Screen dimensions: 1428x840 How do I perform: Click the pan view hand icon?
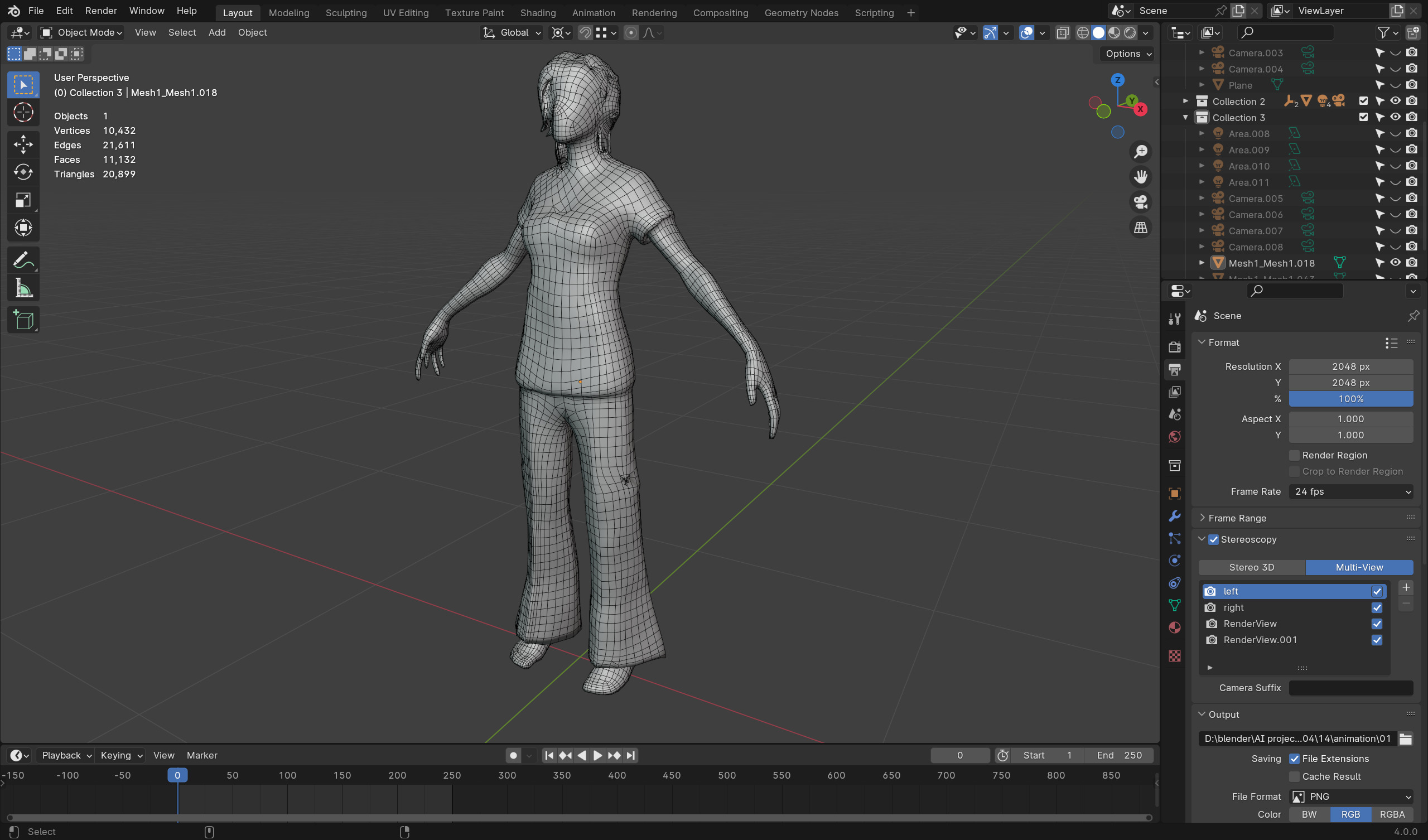(1140, 177)
